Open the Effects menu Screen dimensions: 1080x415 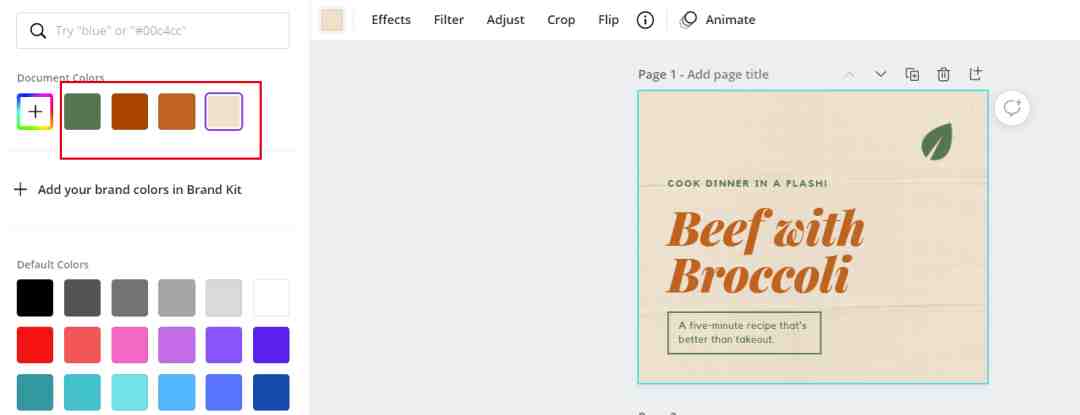click(x=391, y=20)
